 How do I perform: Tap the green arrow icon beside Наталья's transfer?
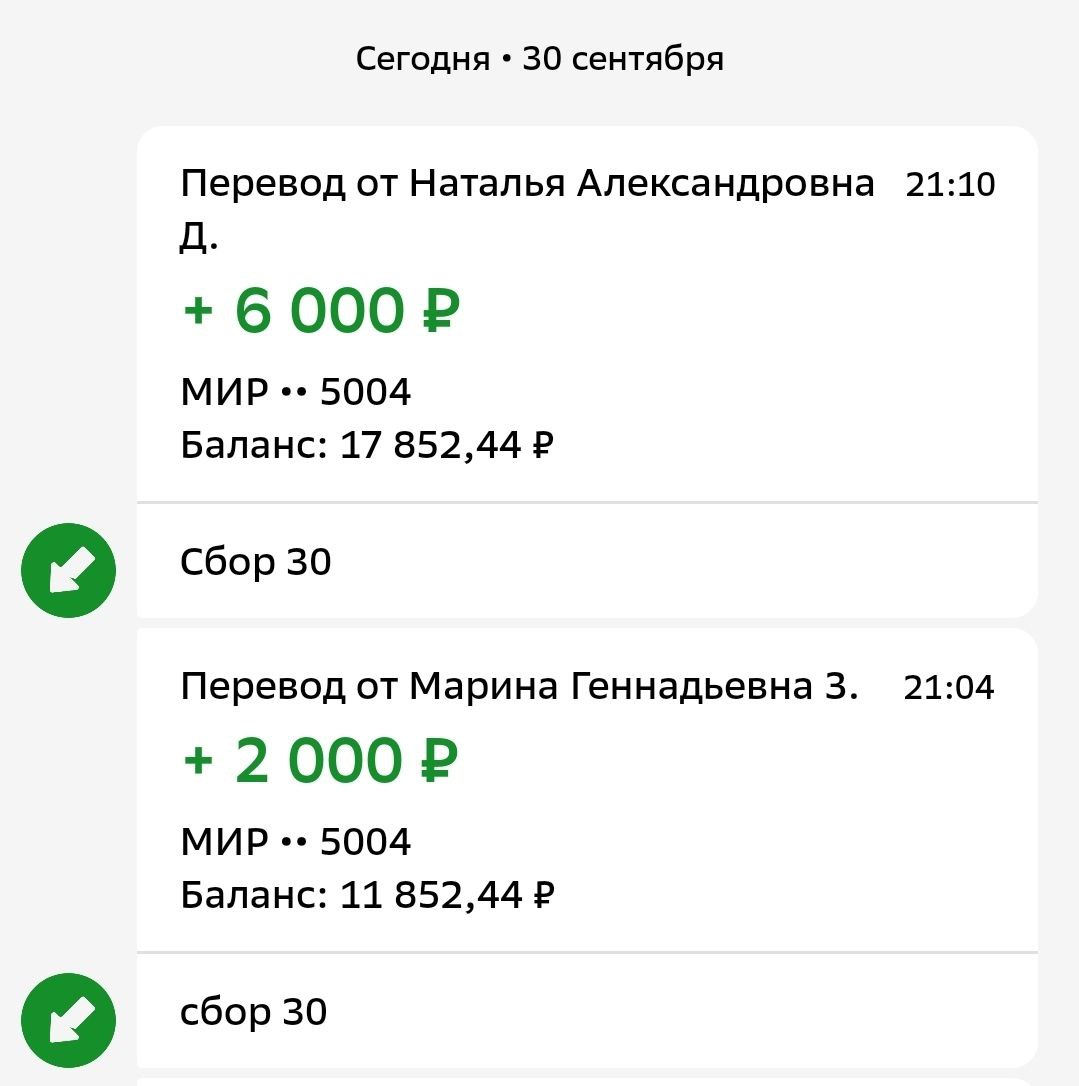68,571
